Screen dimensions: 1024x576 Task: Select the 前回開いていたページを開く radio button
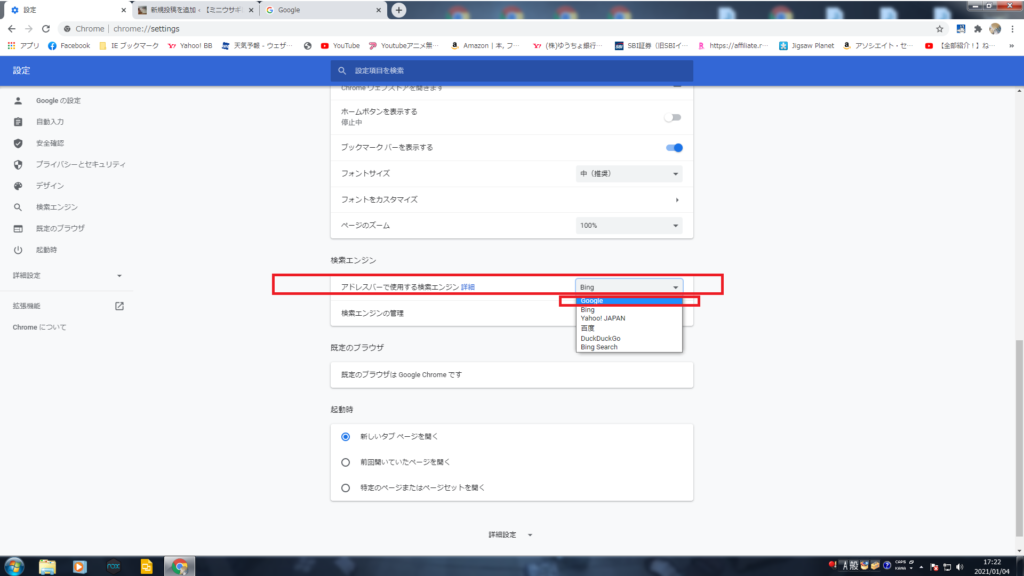[346, 462]
